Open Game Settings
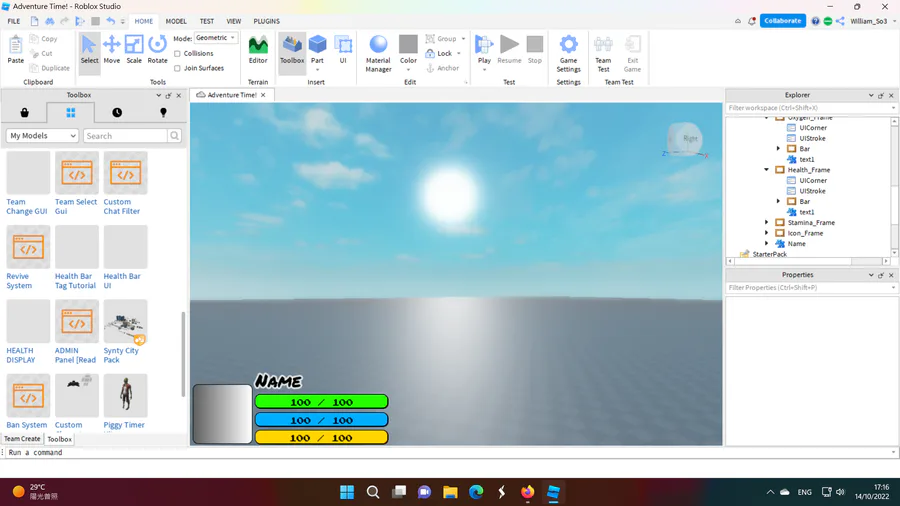 [568, 54]
